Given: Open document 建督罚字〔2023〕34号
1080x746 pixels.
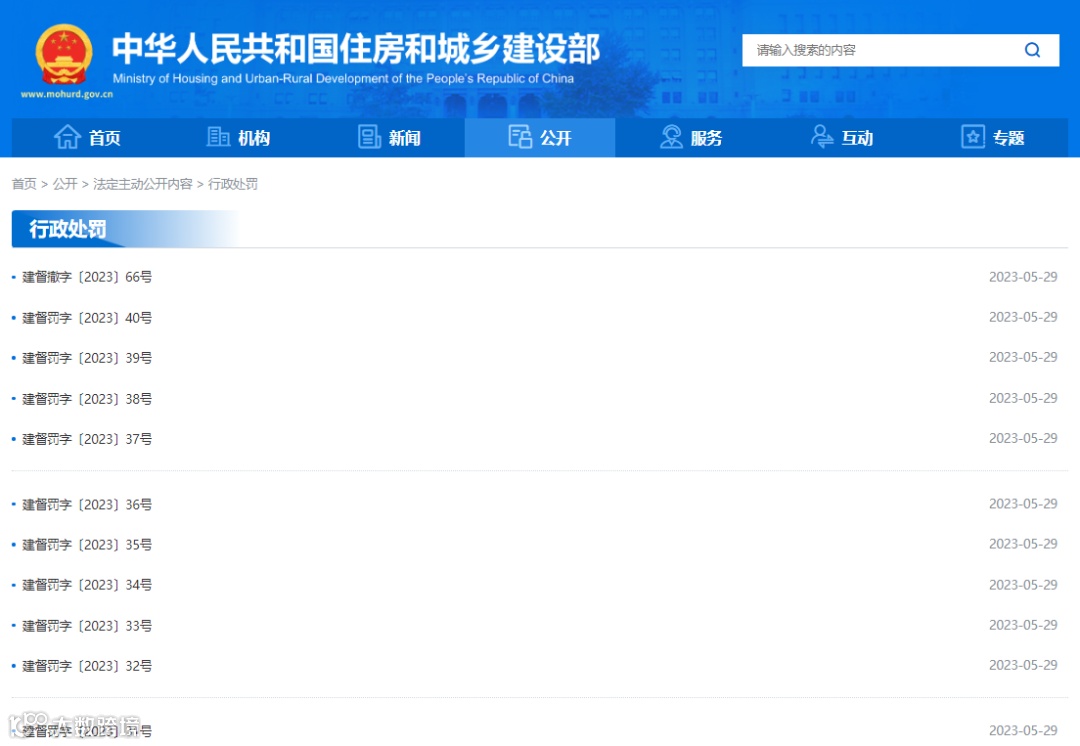Looking at the screenshot, I should coord(87,585).
